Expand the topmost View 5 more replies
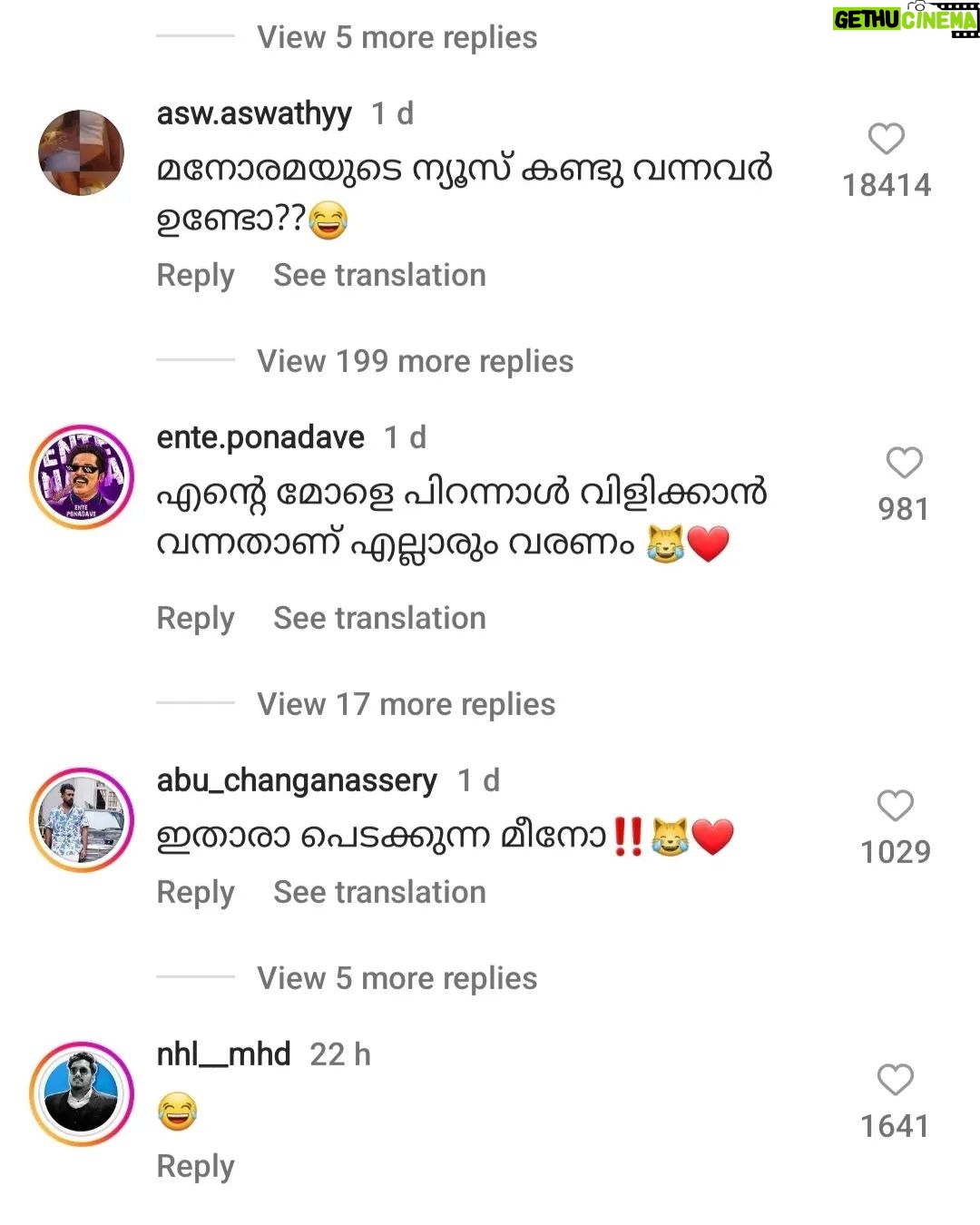 (x=397, y=37)
